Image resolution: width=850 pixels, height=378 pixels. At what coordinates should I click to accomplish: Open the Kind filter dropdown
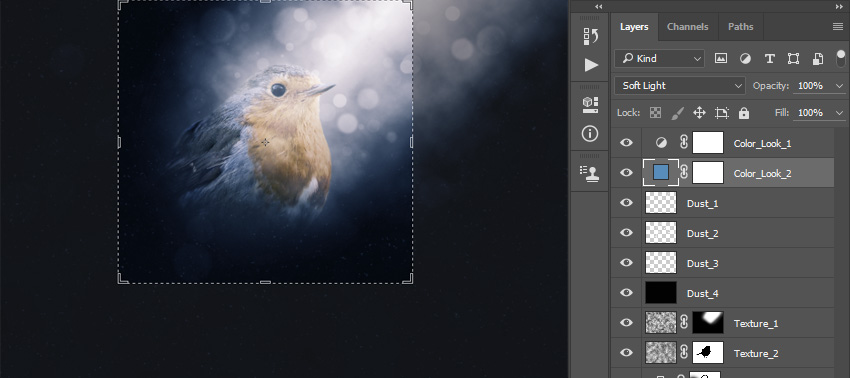point(659,59)
